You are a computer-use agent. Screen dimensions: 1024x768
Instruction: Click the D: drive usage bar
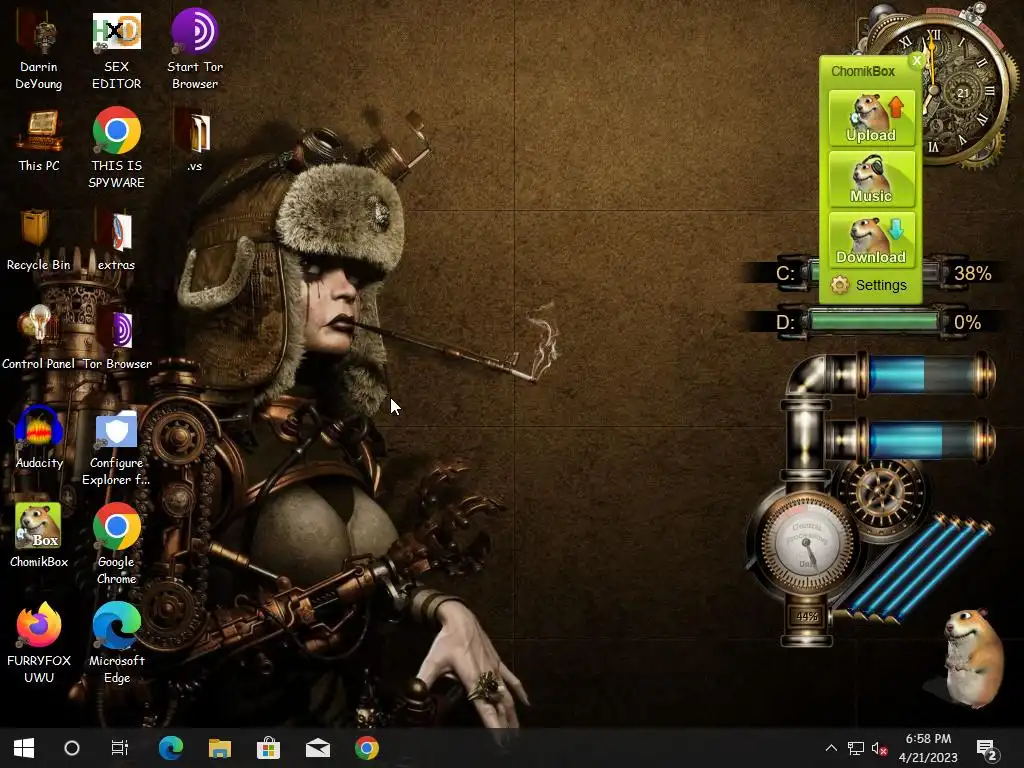[x=873, y=322]
